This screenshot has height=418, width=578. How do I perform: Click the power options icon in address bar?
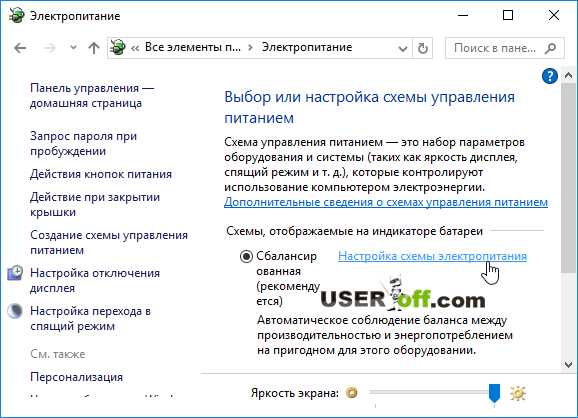(118, 48)
